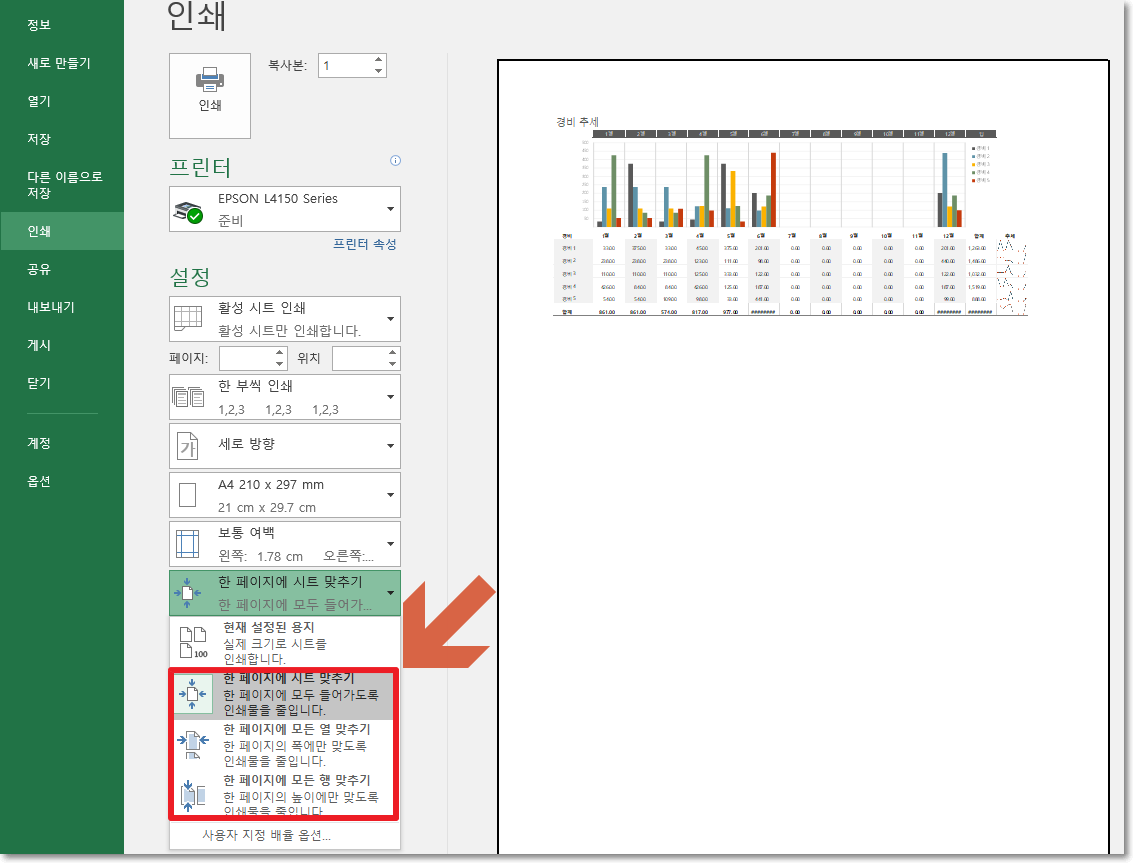The image size is (1133, 863).
Task: Open the 활성 시트 인쇄 print range dropdown
Action: point(389,318)
